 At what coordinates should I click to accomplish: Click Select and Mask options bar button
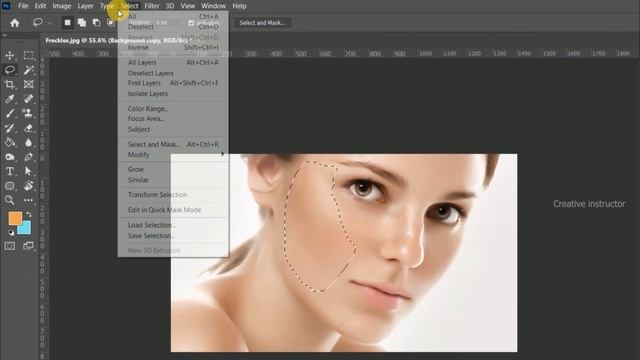(x=262, y=23)
